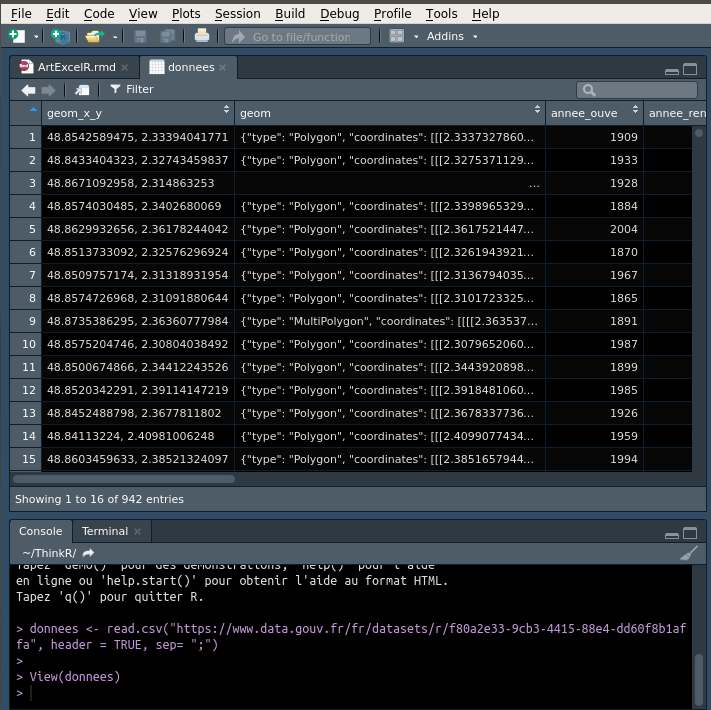Viewport: 711px width, 710px height.
Task: Close the ArtExcelR.rmd tab
Action: pos(124,68)
